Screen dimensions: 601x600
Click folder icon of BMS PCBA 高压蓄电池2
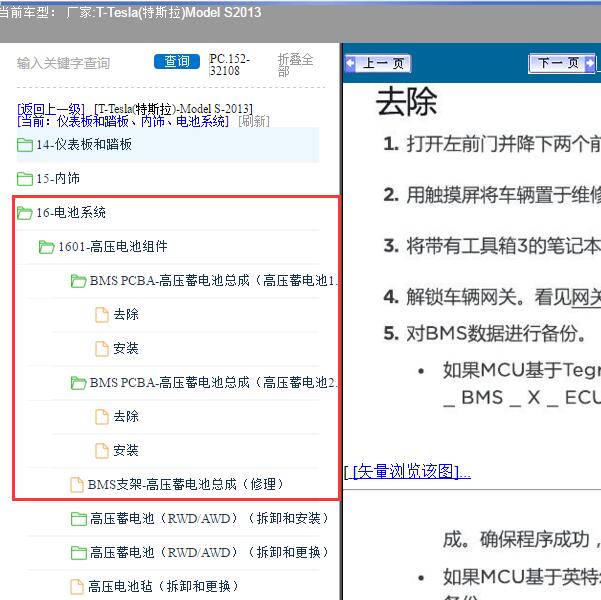(79, 383)
